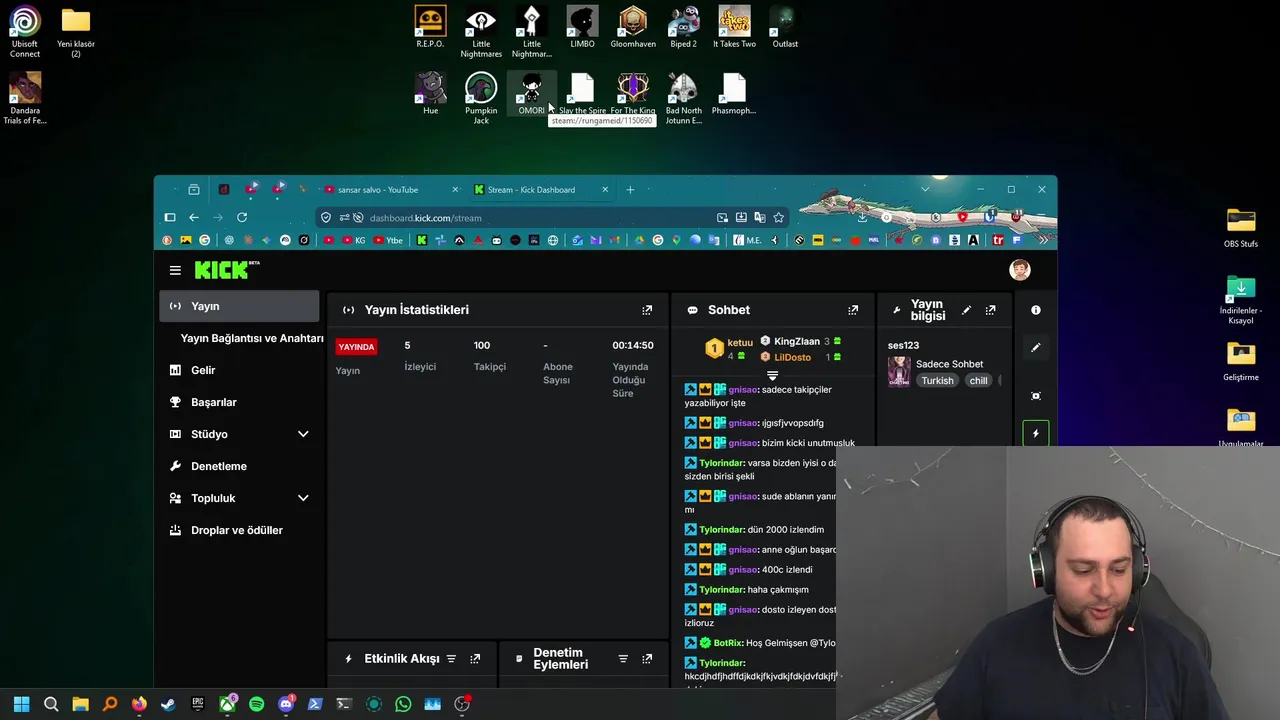Open Discord from taskbar
The image size is (1280, 720).
(x=286, y=704)
